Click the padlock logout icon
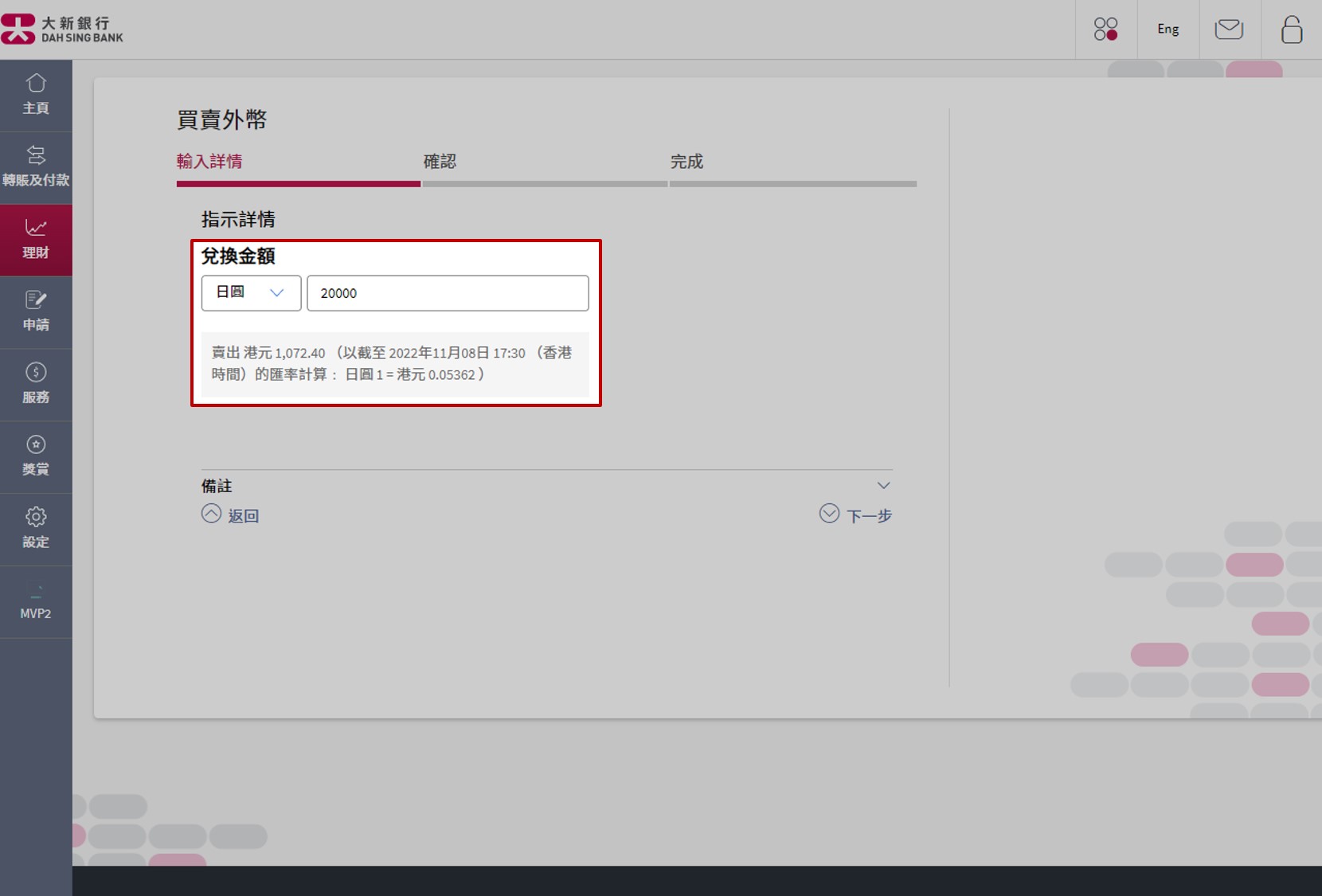The width and height of the screenshot is (1322, 896). point(1291,29)
